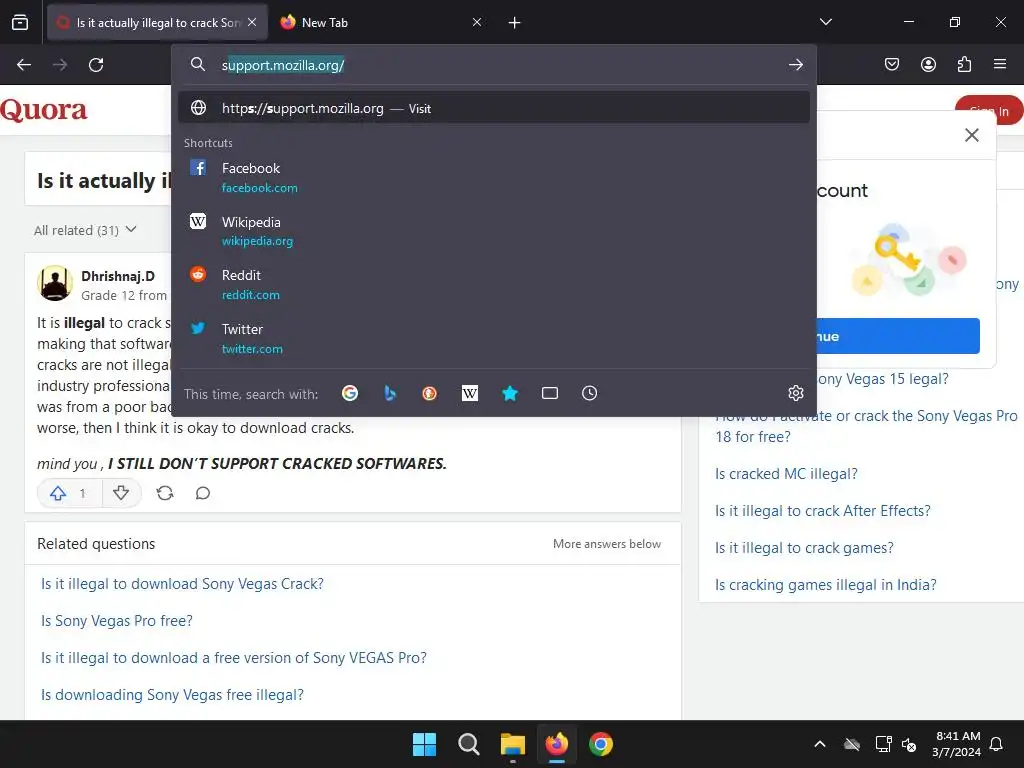The width and height of the screenshot is (1024, 768).
Task: Click the address bar URL field
Action: (x=496, y=65)
